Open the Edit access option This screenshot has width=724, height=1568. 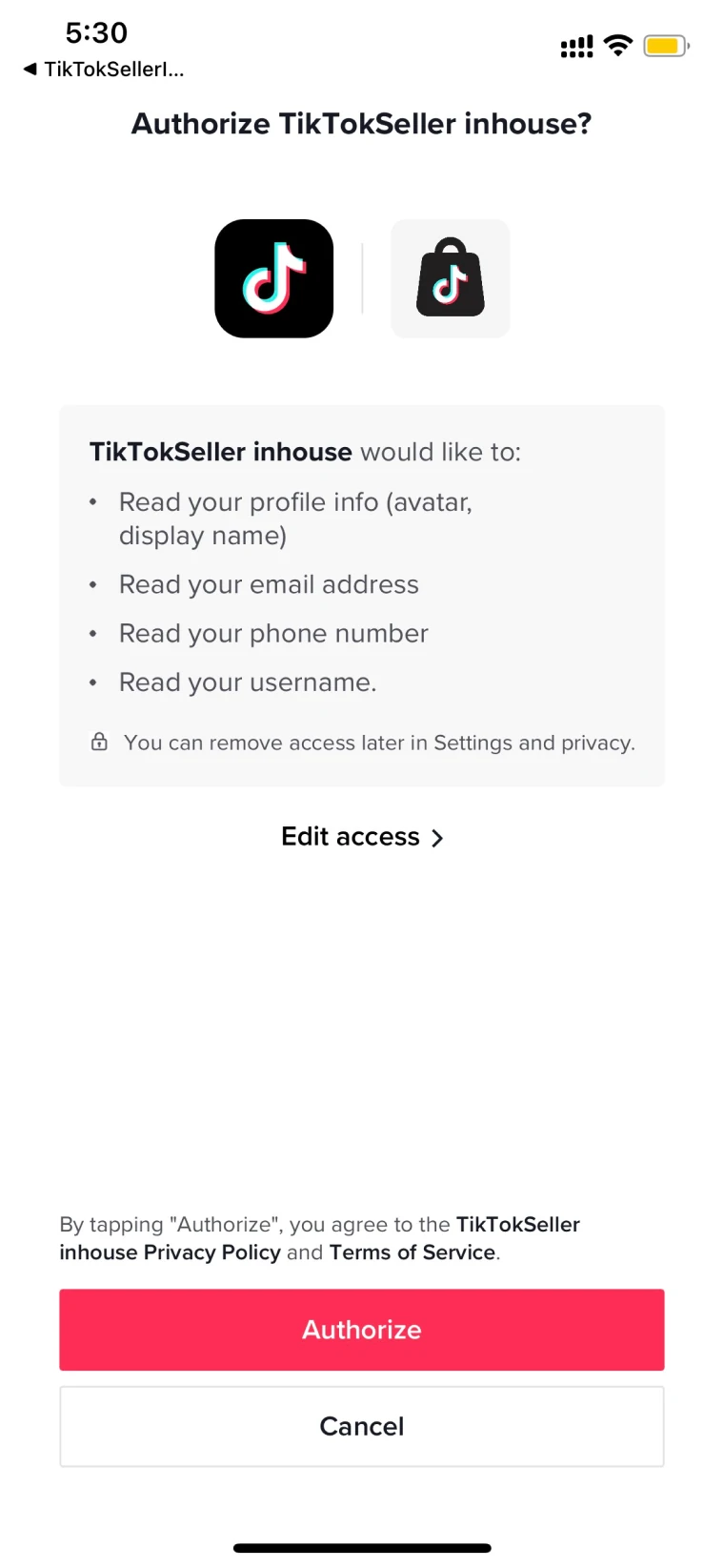coord(362,837)
